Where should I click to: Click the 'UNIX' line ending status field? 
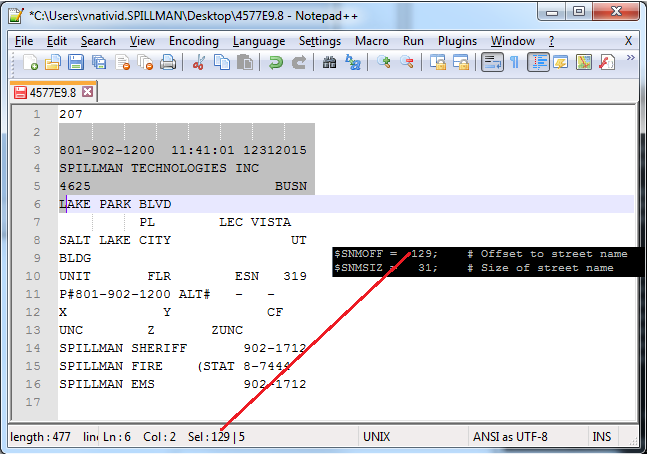[413, 437]
